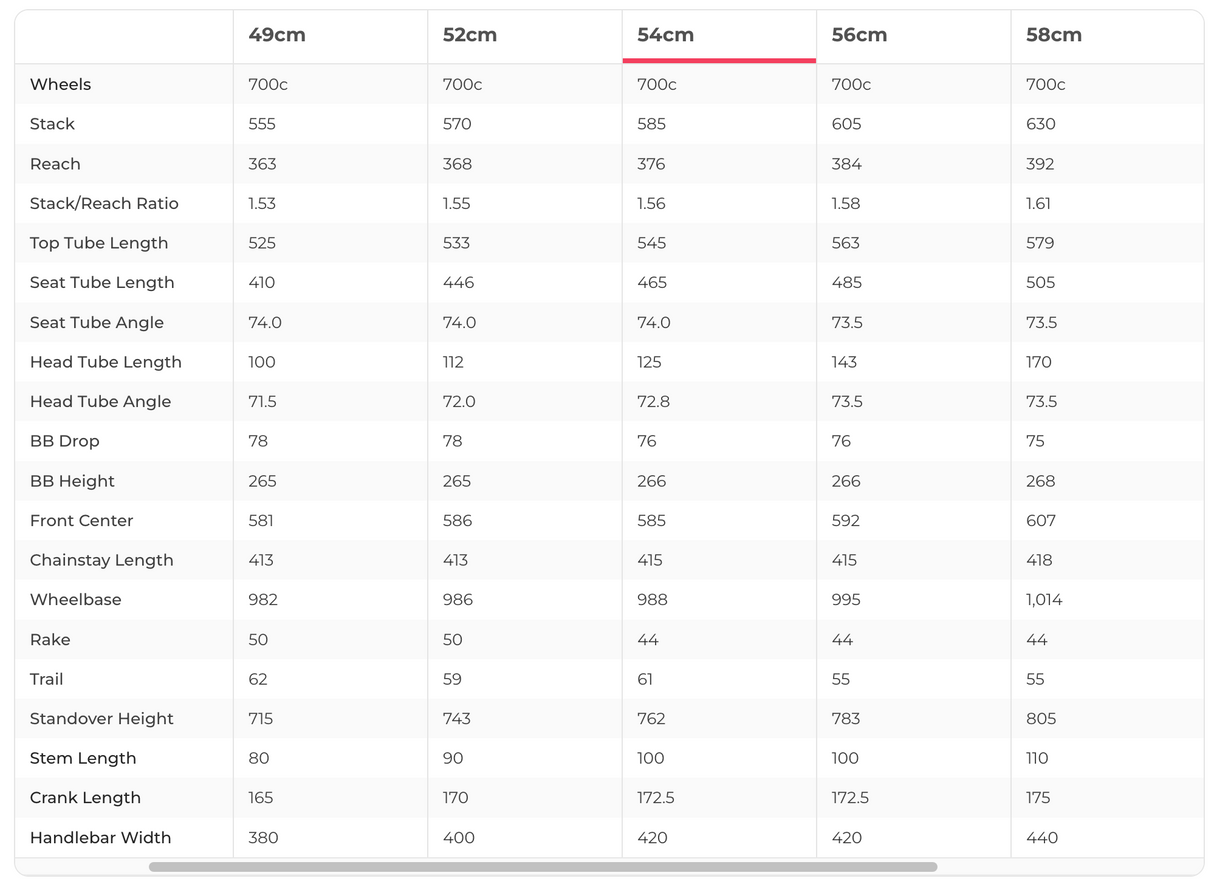Select the Top Tube Length row label
This screenshot has height=887, width=1214.
tap(99, 243)
